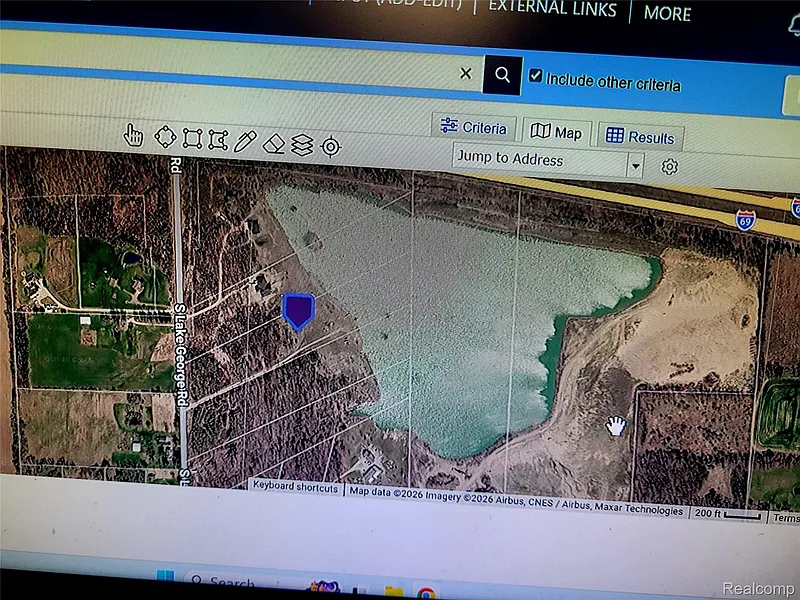The image size is (800, 600).
Task: Click the Map tab
Action: tap(556, 132)
